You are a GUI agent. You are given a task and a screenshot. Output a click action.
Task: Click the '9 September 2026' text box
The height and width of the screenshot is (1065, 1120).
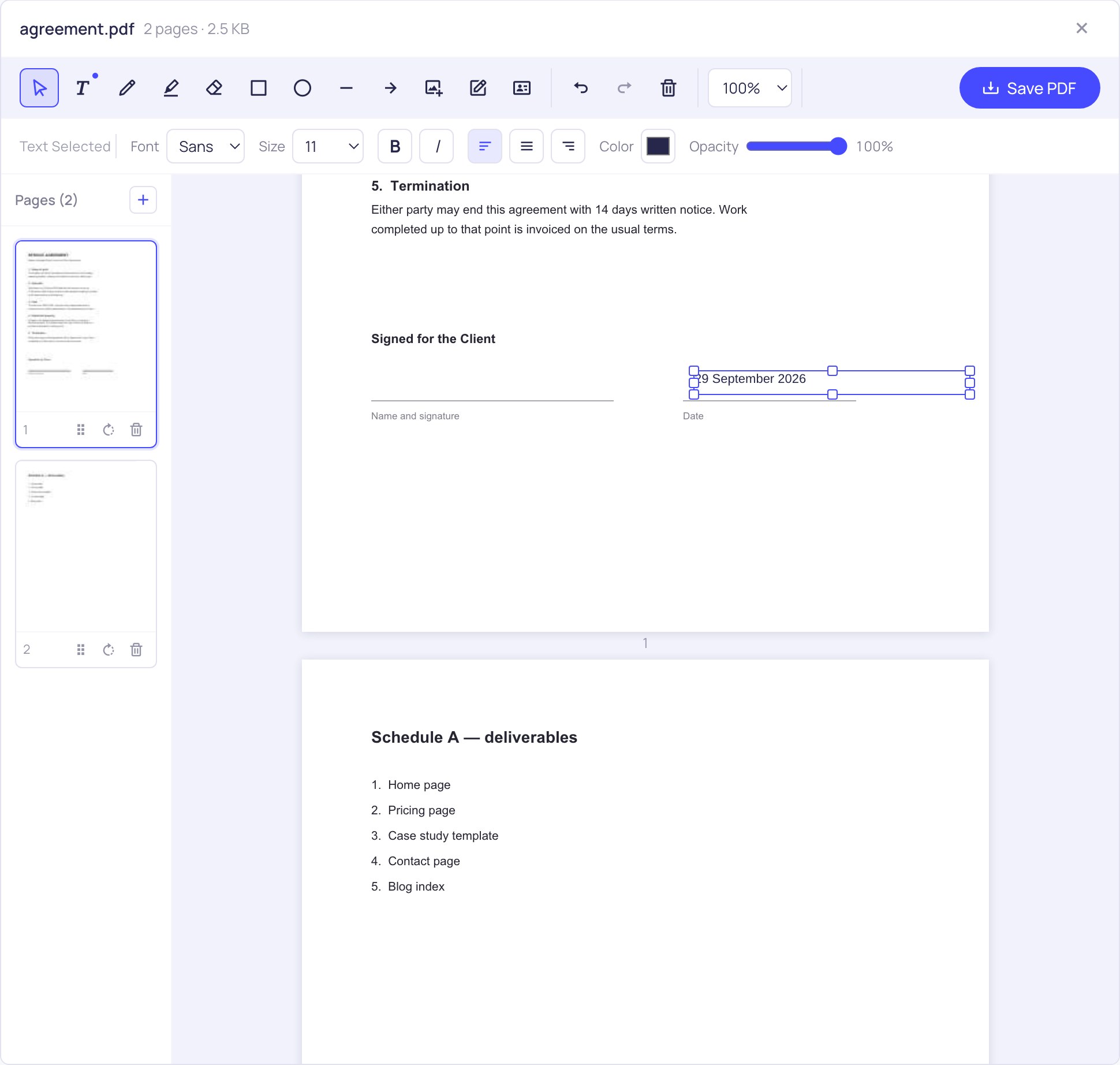[x=832, y=382]
